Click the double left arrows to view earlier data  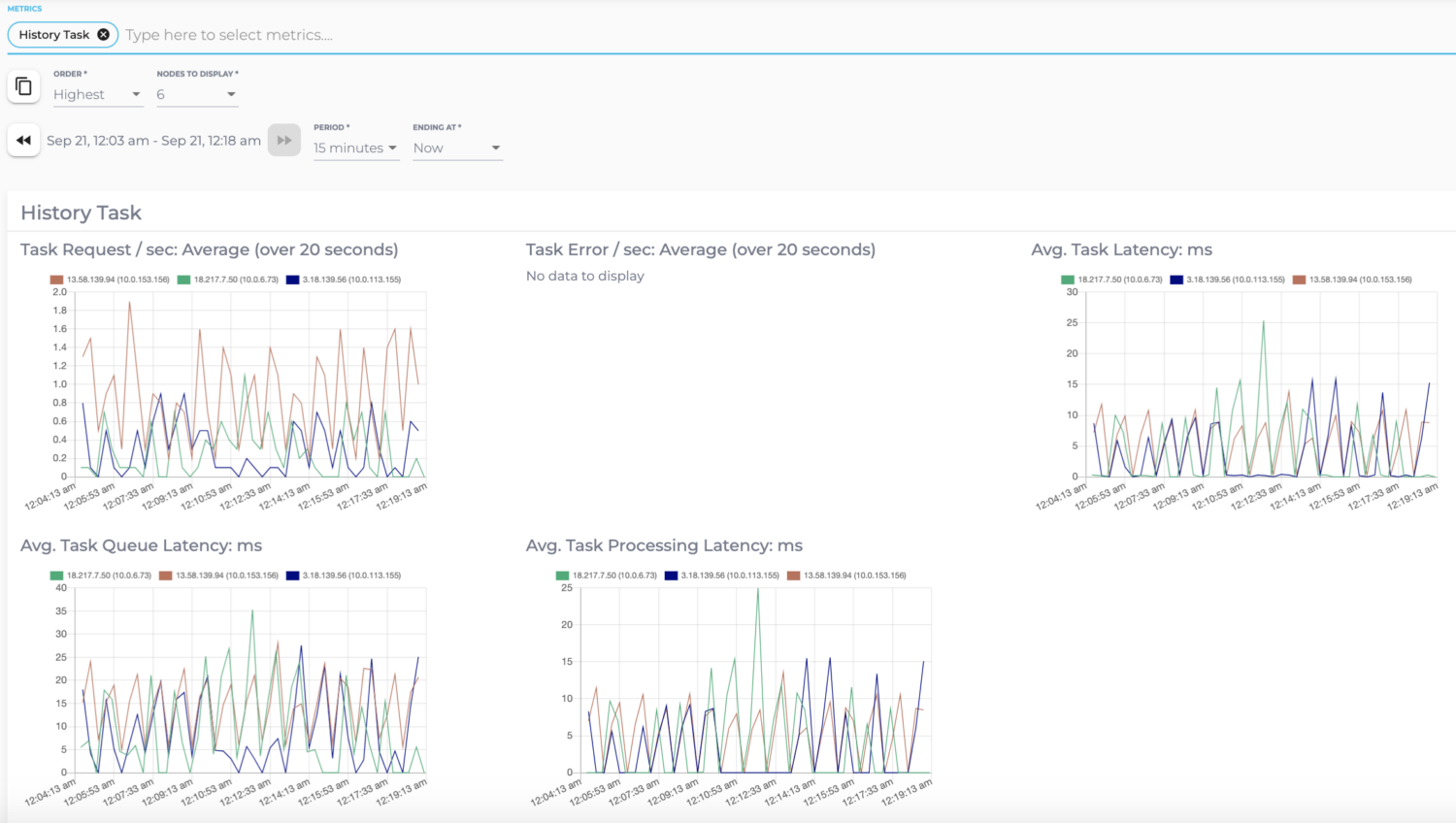click(23, 140)
